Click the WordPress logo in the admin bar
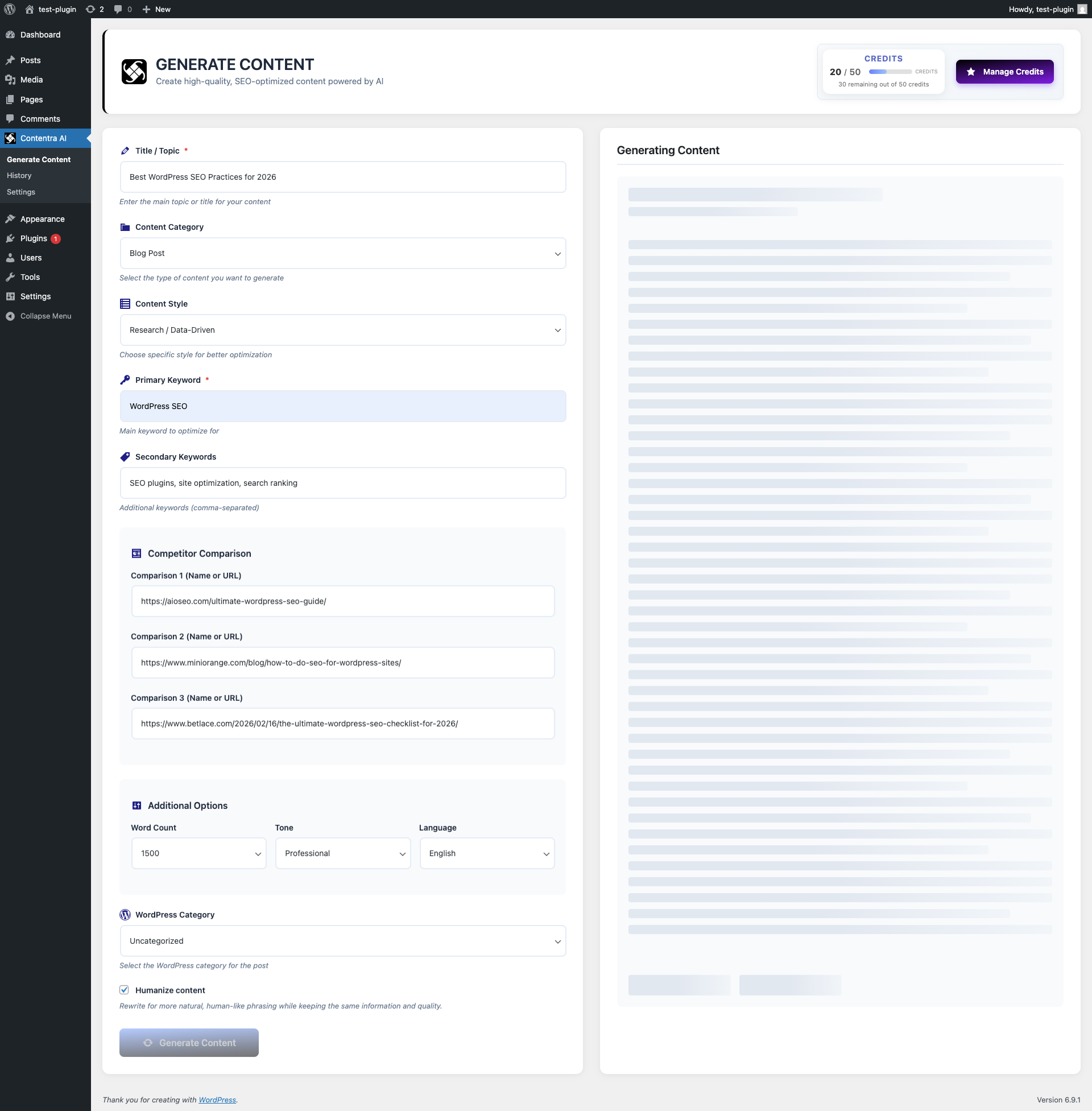 9,9
